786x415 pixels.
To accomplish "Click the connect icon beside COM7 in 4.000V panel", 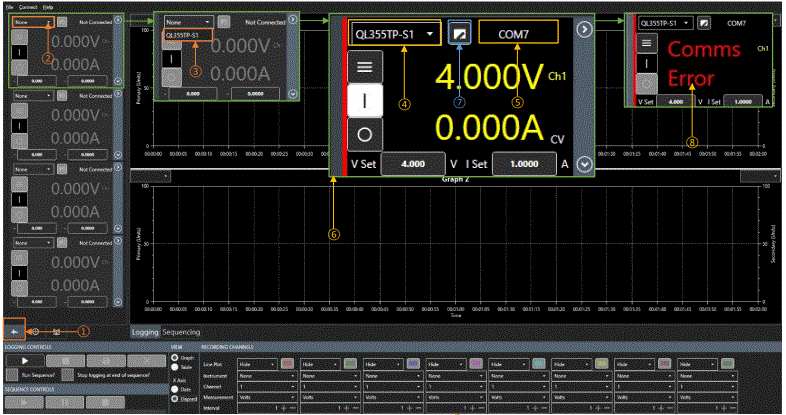I will click(460, 34).
